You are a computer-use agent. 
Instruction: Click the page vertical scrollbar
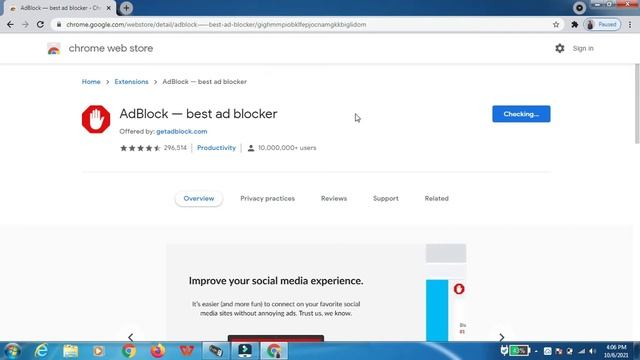[x=637, y=104]
